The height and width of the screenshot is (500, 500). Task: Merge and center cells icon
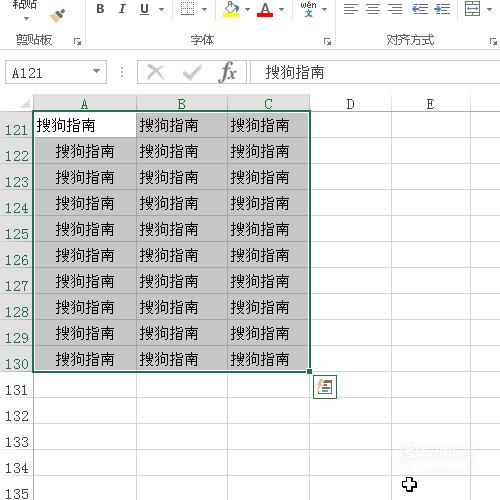coord(473,9)
